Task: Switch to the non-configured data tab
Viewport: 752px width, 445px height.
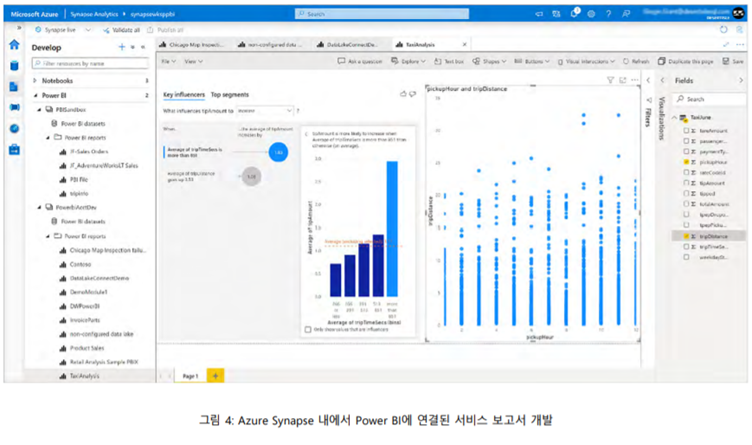Action: tap(270, 45)
